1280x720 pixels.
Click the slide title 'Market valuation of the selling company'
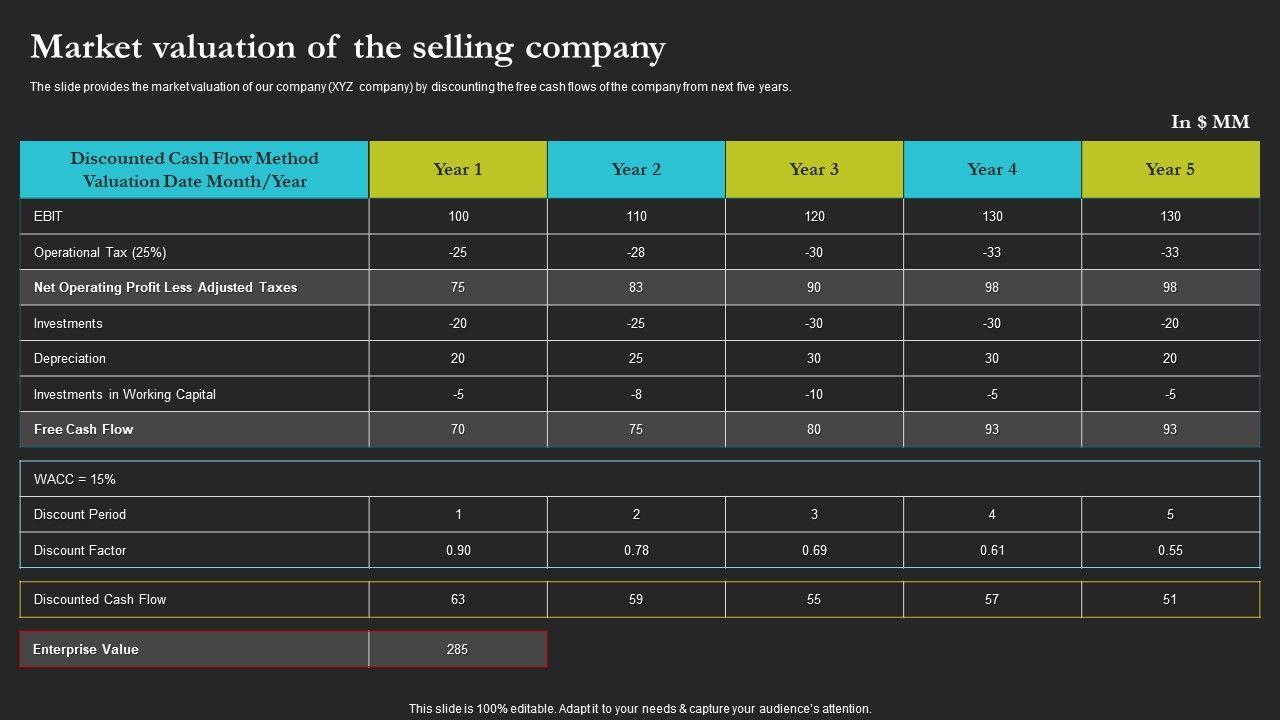[x=348, y=47]
